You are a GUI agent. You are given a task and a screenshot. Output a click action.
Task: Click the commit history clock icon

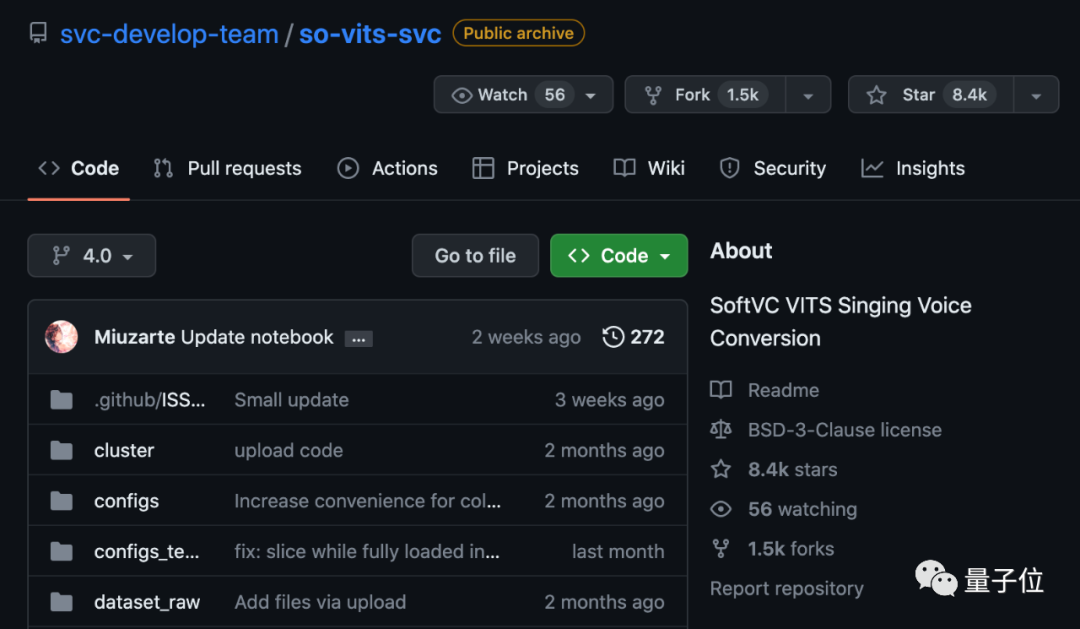[613, 337]
